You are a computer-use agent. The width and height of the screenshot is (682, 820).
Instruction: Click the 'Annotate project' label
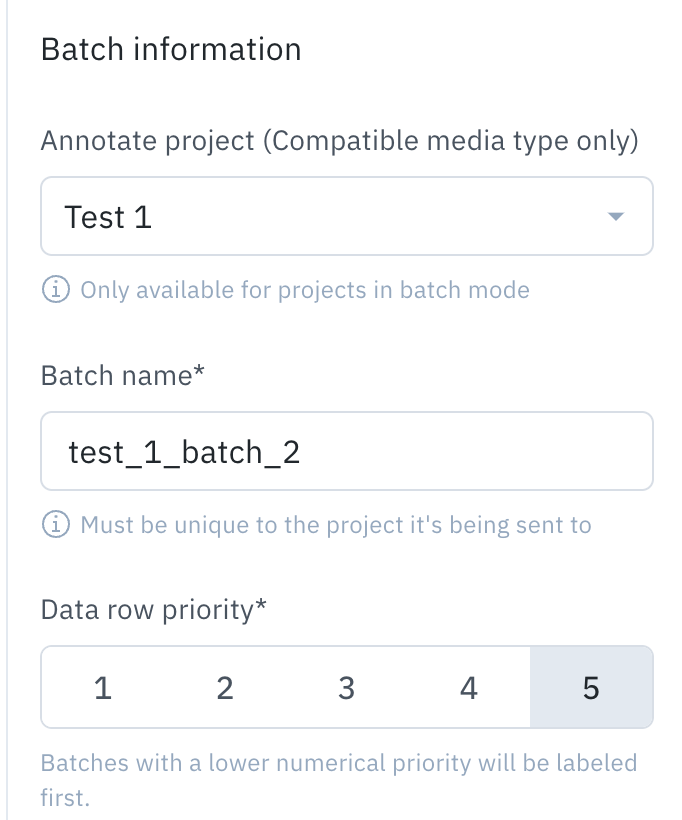(148, 141)
